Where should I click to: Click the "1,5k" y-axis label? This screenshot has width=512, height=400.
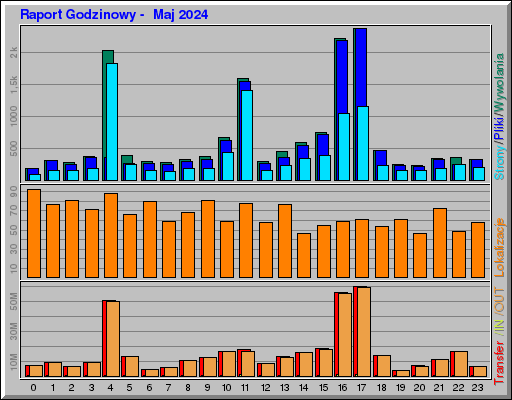click(x=14, y=84)
